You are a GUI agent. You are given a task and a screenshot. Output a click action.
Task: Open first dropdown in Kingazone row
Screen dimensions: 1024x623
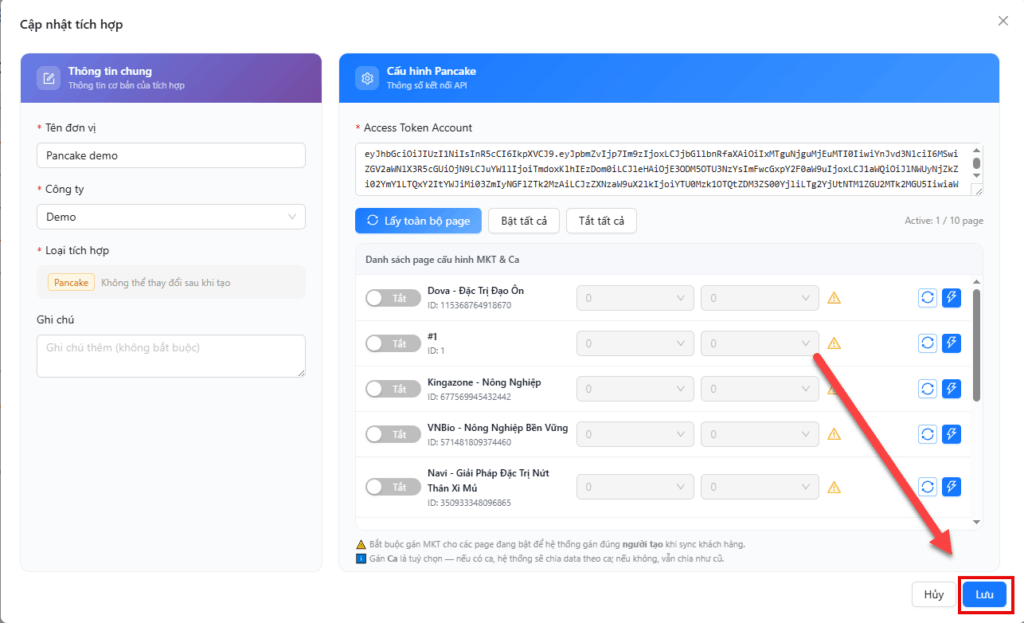click(635, 389)
